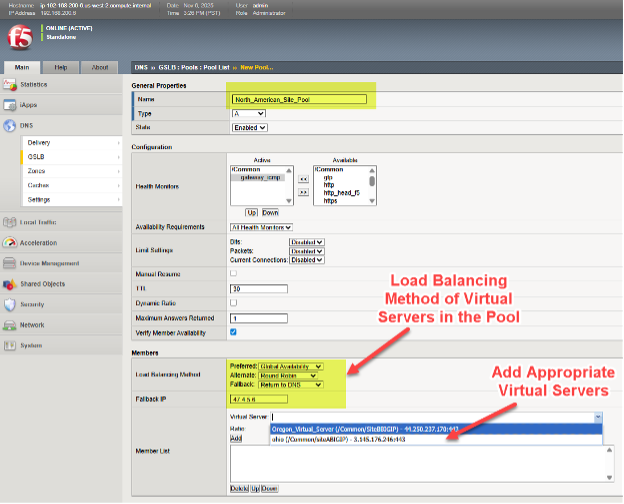
Task: Switch to the Help tab
Action: [x=61, y=67]
